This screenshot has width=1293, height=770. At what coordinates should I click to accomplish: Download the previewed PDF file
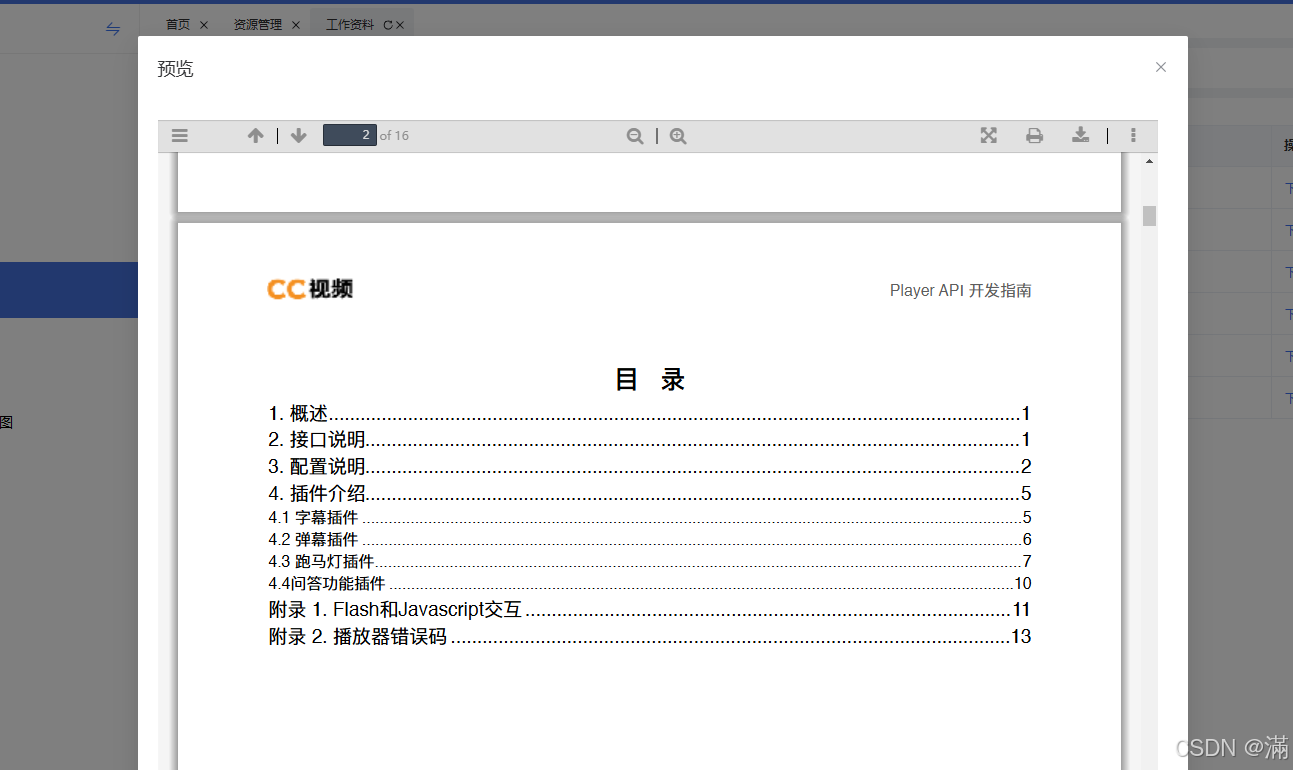pos(1080,135)
